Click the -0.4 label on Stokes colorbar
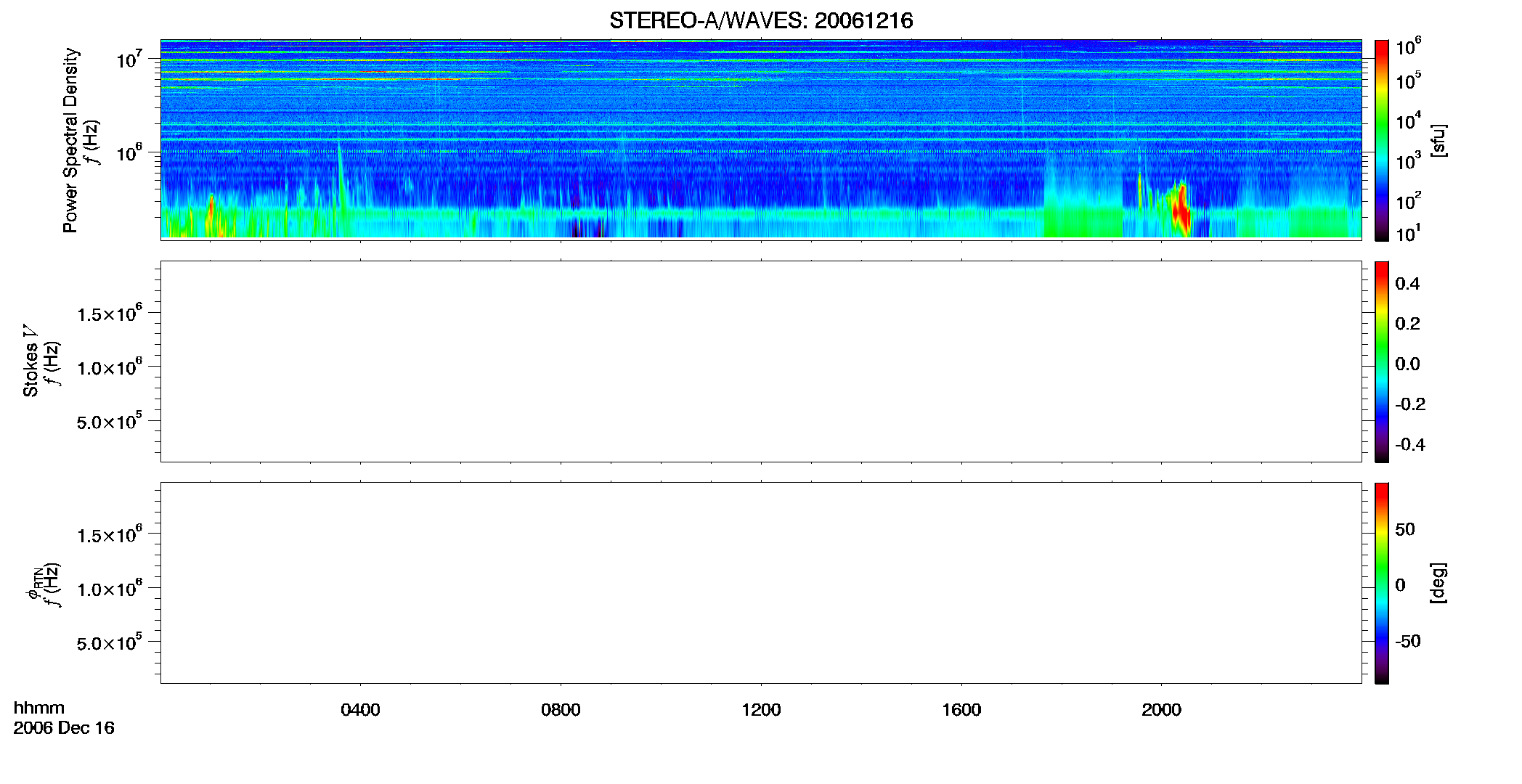Image resolution: width=1522 pixels, height=784 pixels. coord(1410,445)
